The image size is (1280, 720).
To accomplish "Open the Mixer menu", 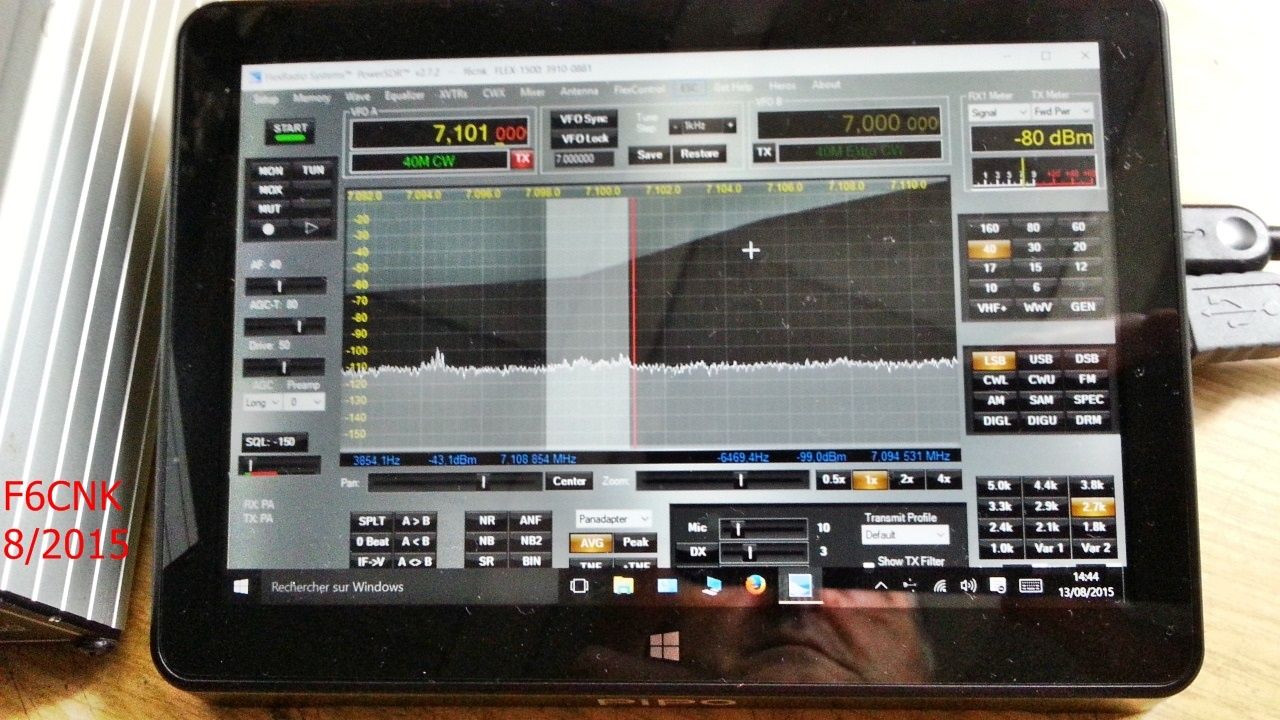I will (533, 93).
